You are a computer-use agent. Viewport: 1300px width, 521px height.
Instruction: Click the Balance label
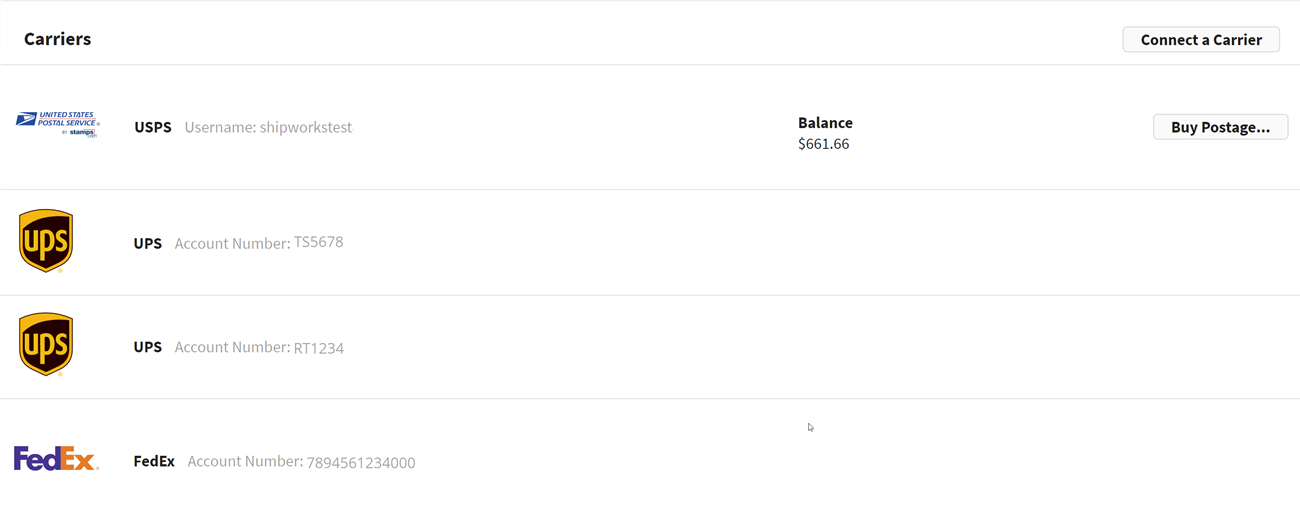click(x=825, y=123)
